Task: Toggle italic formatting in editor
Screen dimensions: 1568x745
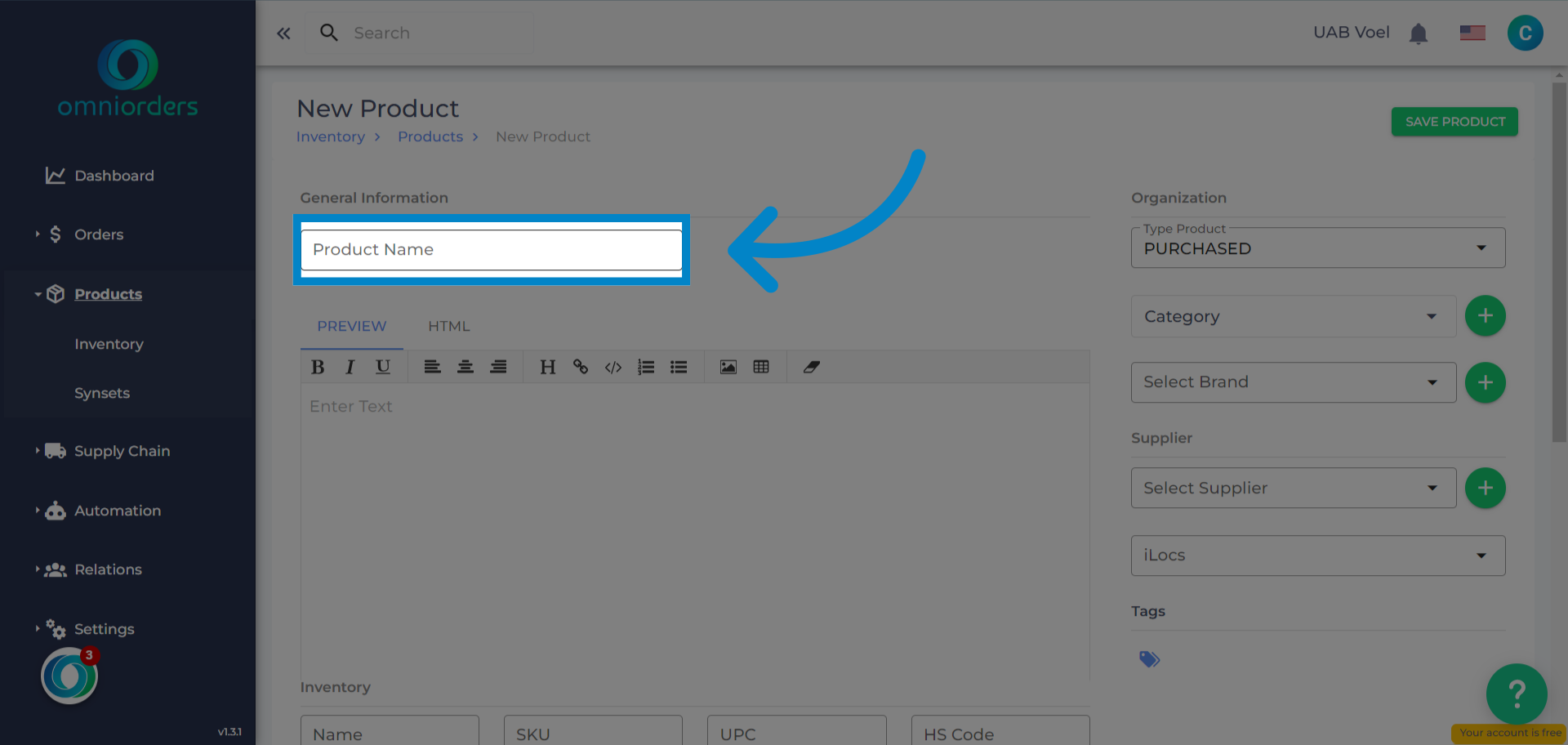Action: pyautogui.click(x=350, y=368)
